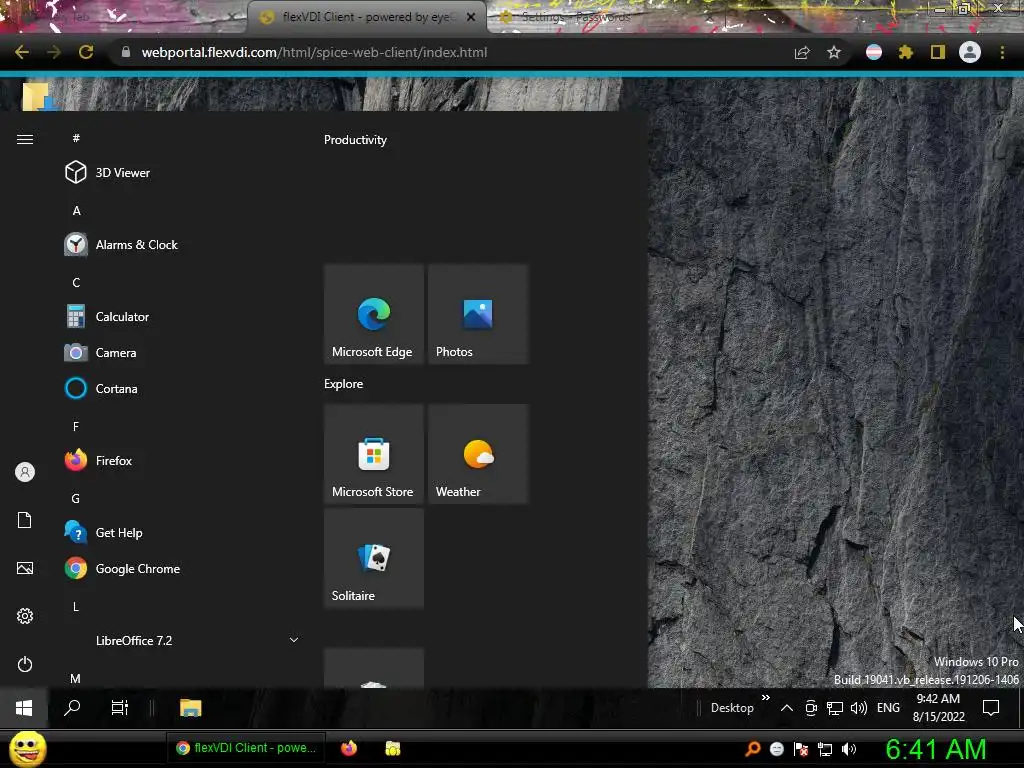This screenshot has width=1024, height=768.
Task: Open the Microsoft Store tile
Action: tap(374, 454)
